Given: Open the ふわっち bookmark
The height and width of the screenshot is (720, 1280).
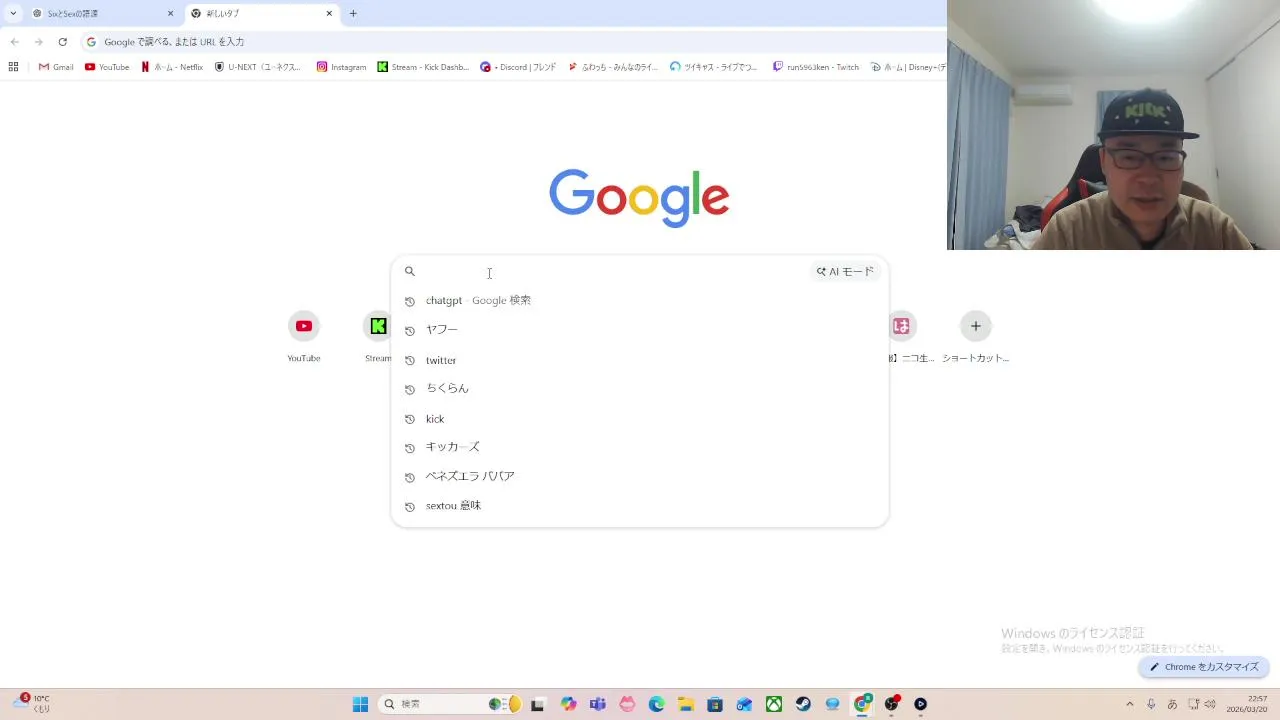Looking at the screenshot, I should pos(613,67).
